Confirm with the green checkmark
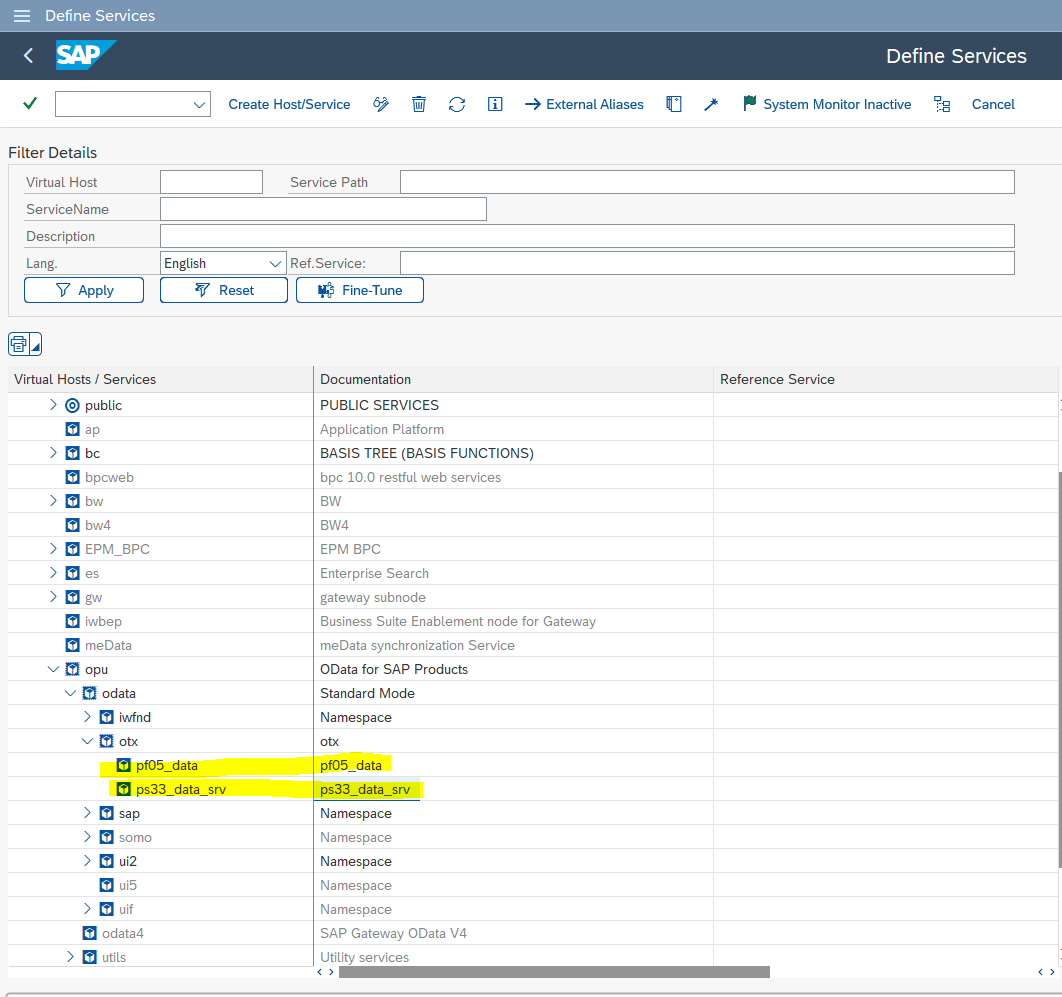1062x997 pixels. (30, 104)
